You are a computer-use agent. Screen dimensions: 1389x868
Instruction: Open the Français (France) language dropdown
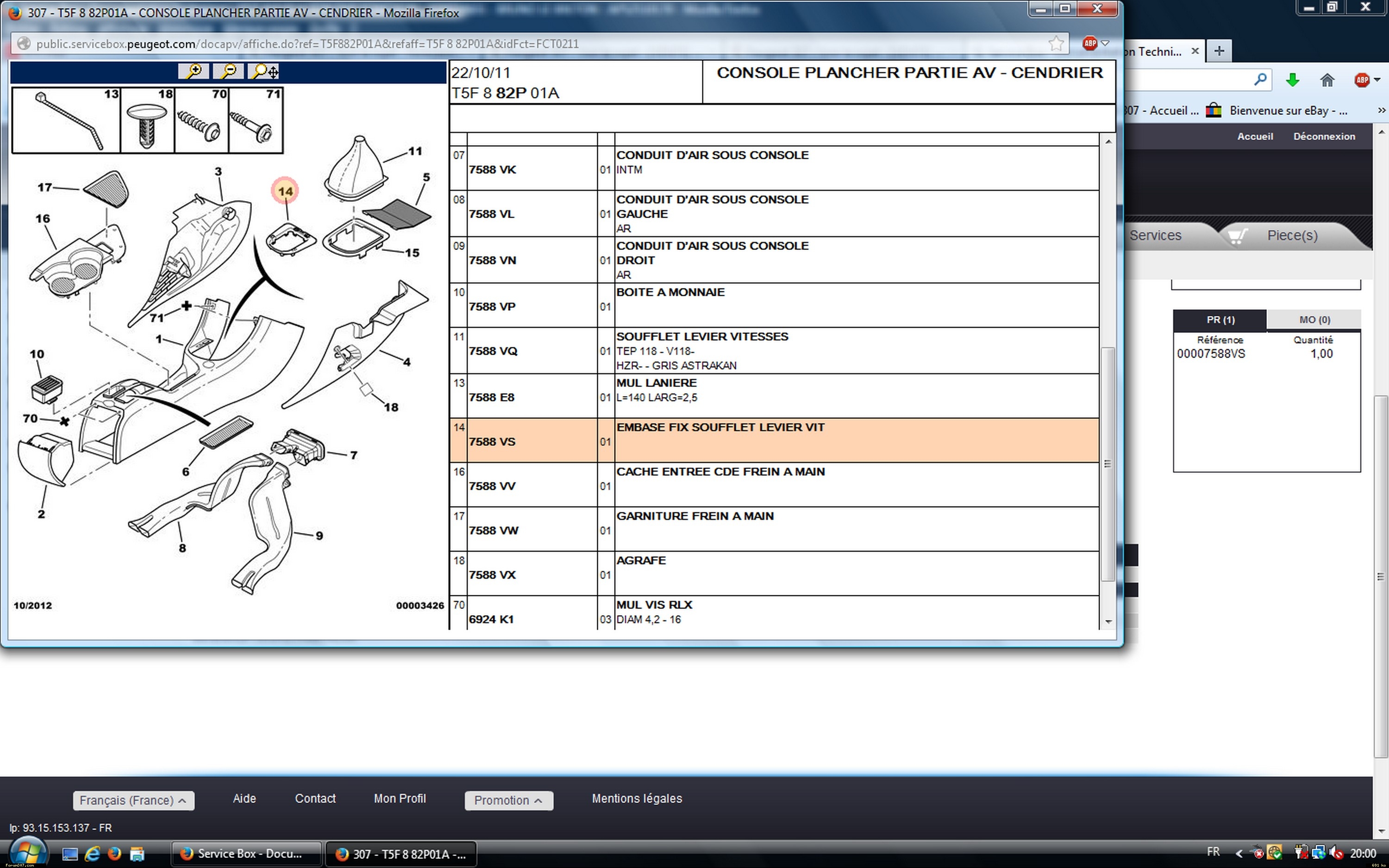(x=133, y=800)
